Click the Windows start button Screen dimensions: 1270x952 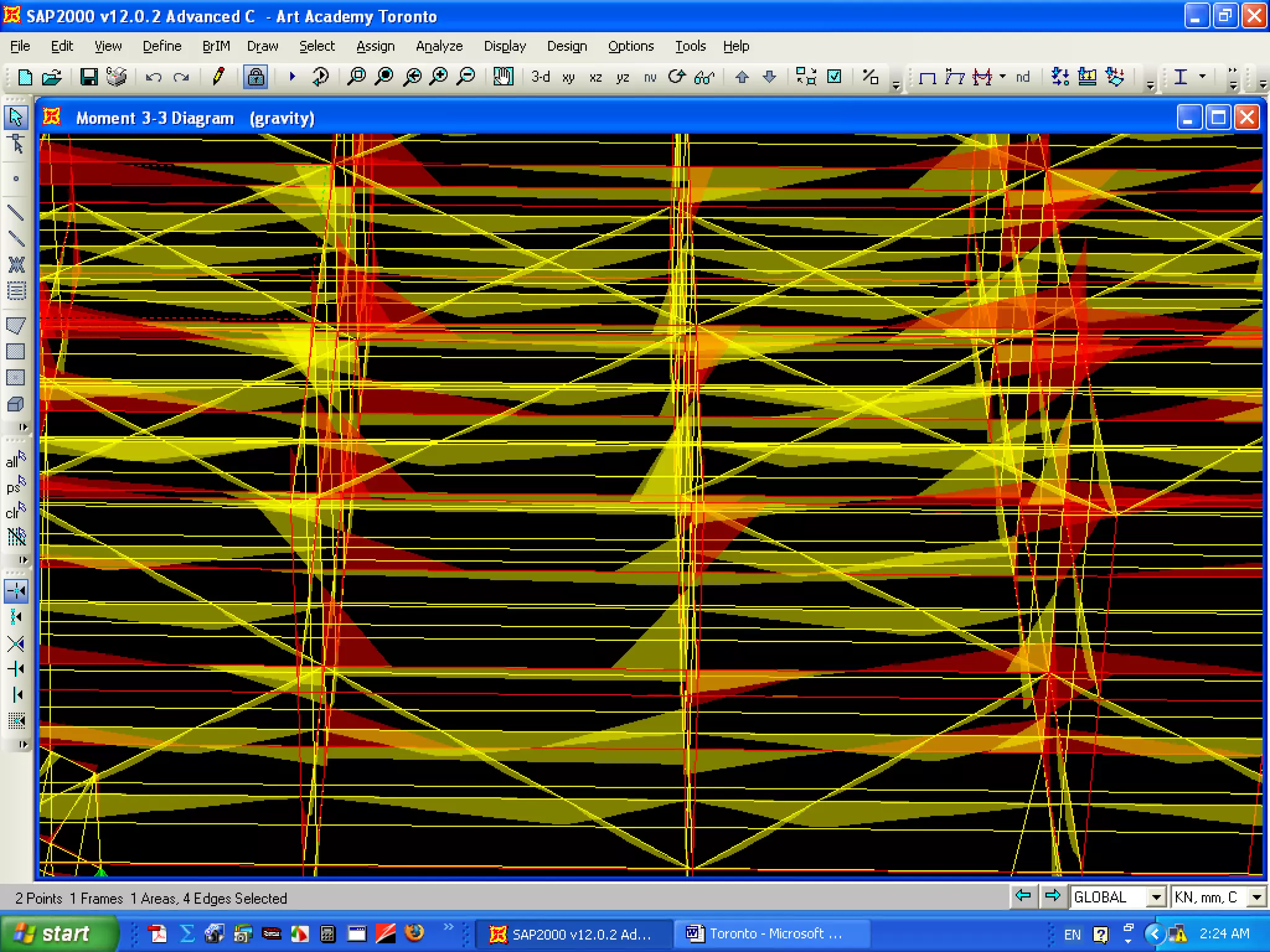pos(56,933)
